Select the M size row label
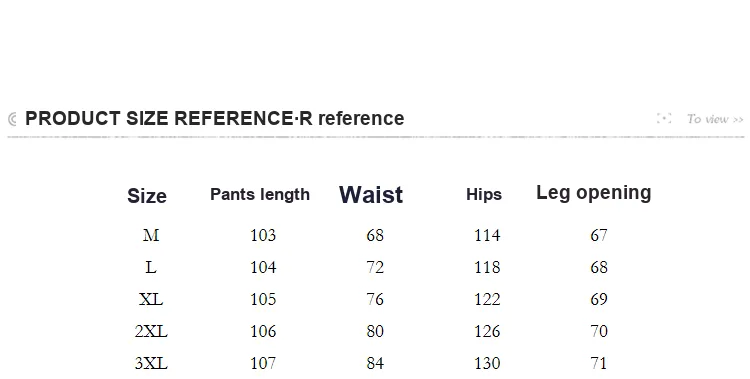750x379 pixels. coord(151,235)
